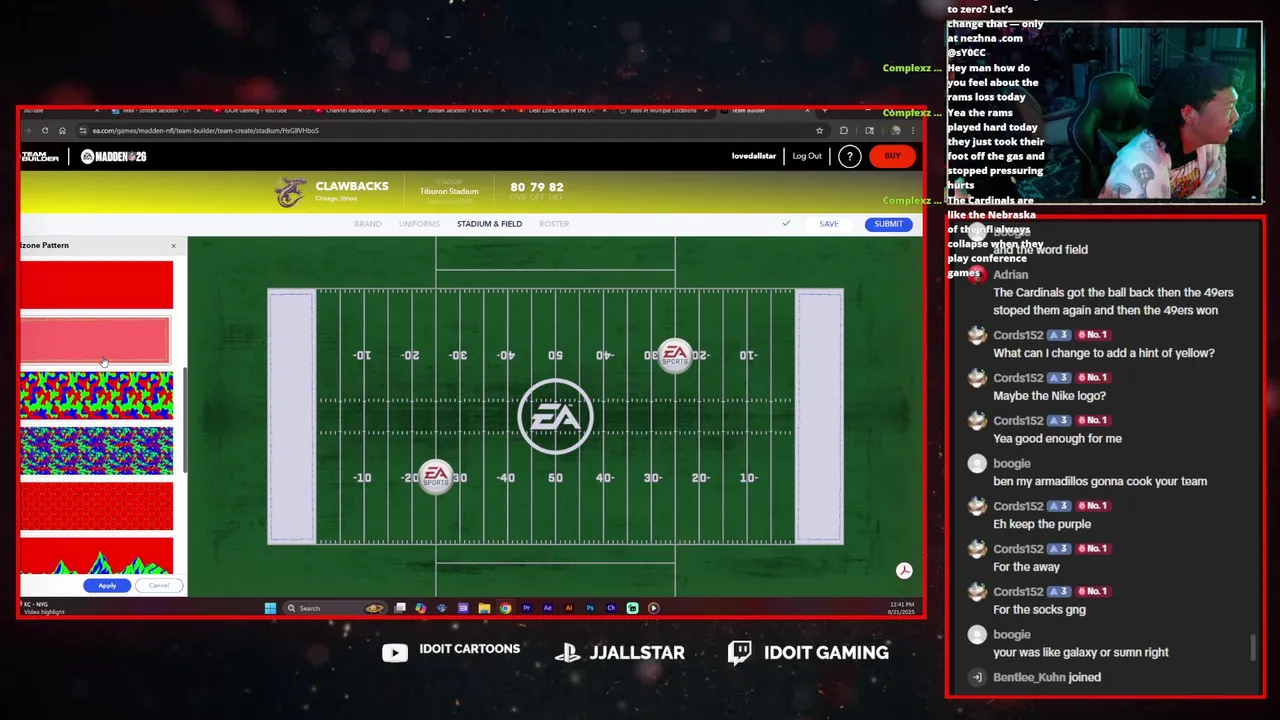This screenshot has width=1280, height=720.
Task: Click the YouTube logo in stream footer
Action: pos(395,653)
